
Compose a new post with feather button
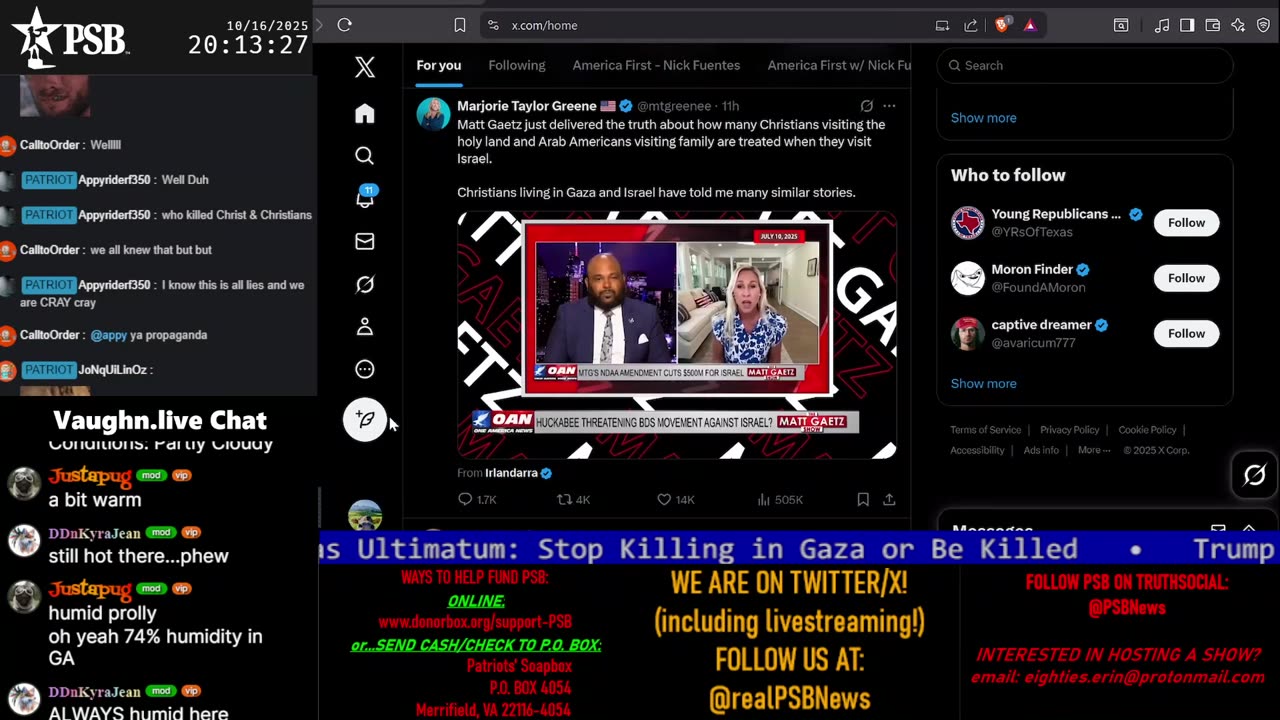pyautogui.click(x=365, y=419)
